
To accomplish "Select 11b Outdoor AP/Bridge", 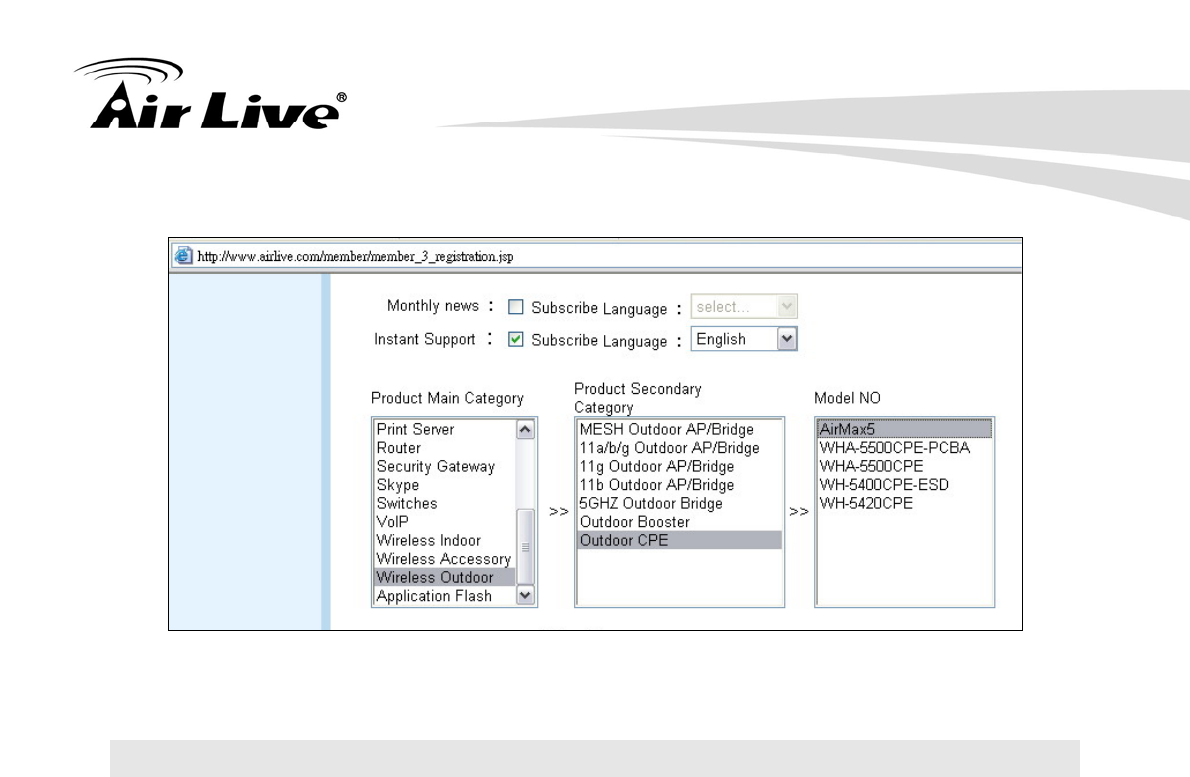I will [x=679, y=485].
